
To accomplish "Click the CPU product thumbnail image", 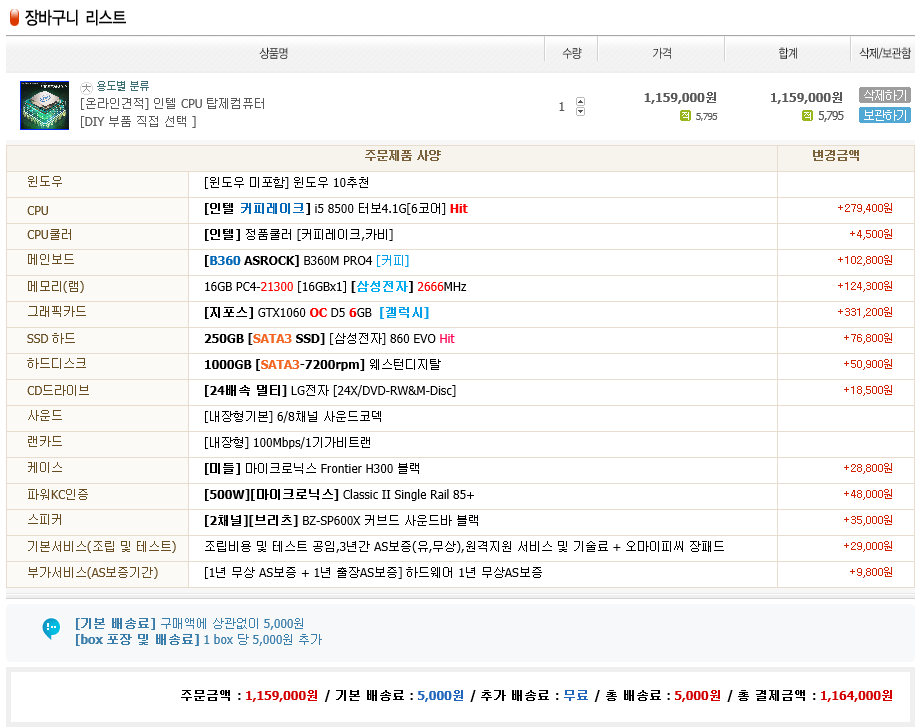I will pos(44,105).
